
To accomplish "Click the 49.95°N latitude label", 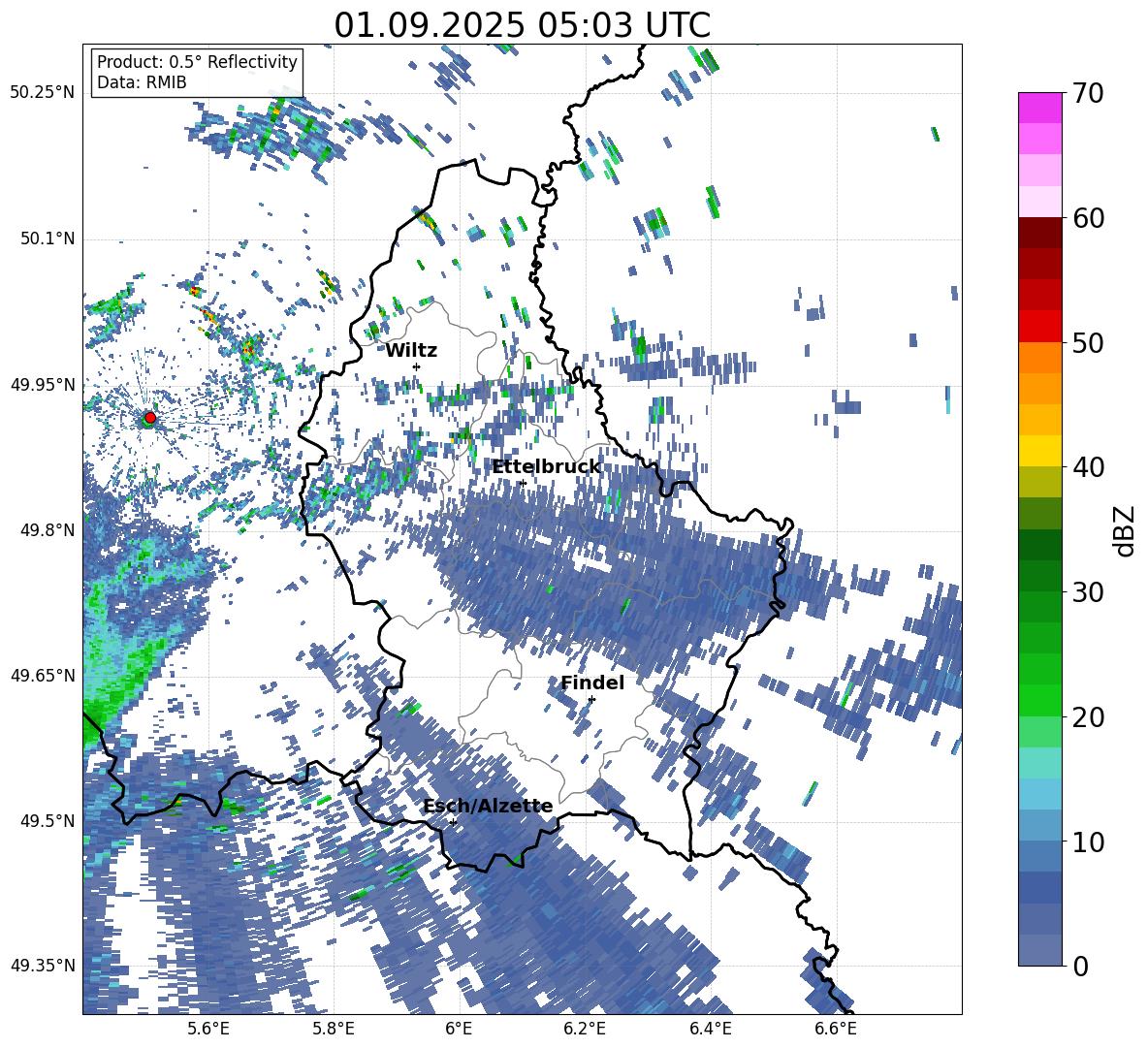I will (43, 385).
